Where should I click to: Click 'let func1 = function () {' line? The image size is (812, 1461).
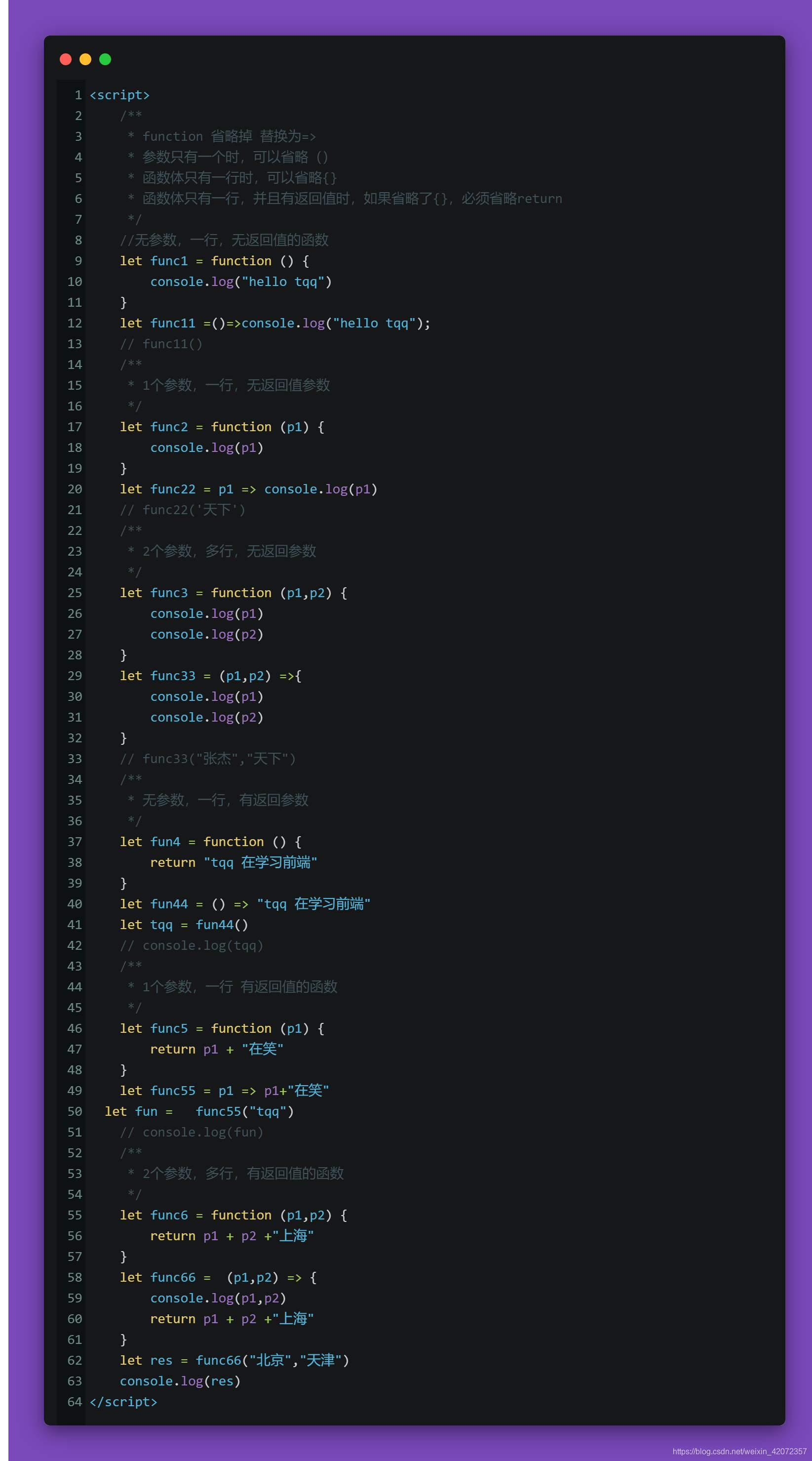point(215,261)
